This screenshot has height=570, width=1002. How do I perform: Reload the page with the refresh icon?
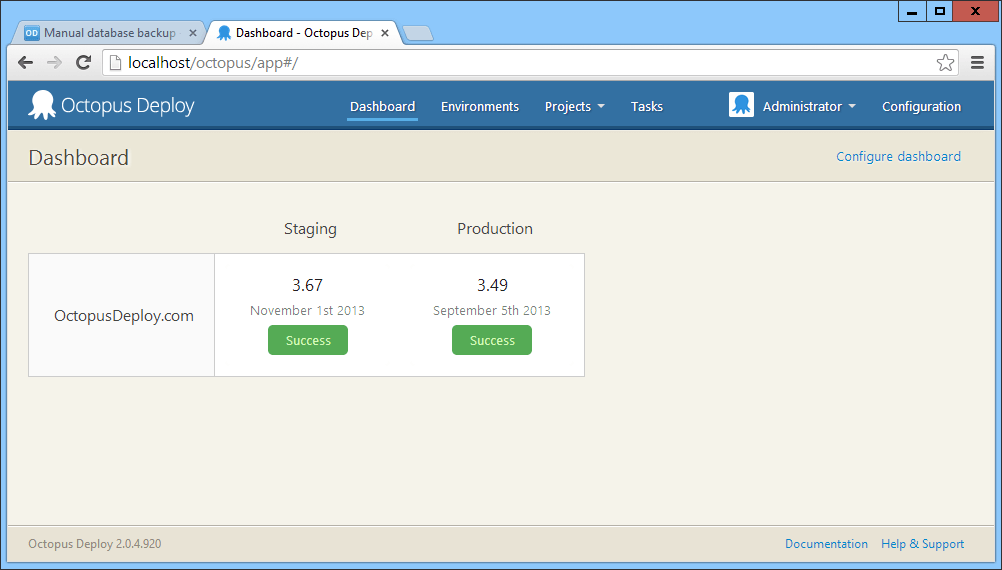(x=84, y=63)
